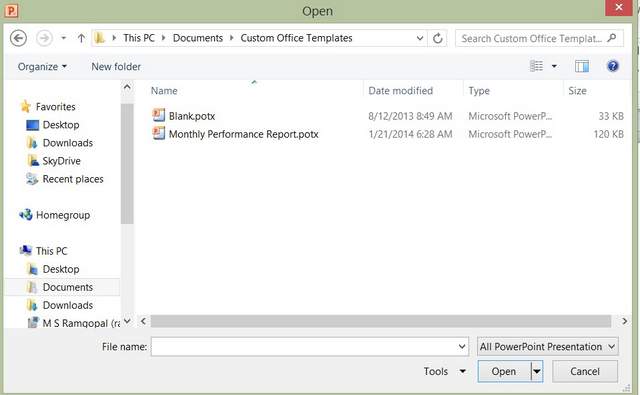The width and height of the screenshot is (640, 395).
Task: Select the Monthly Performance Report.potx file icon
Action: [158, 133]
